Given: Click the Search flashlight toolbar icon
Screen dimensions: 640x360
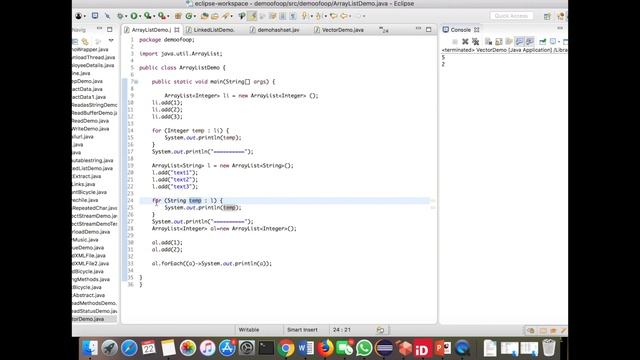Looking at the screenshot, I should 226,16.
